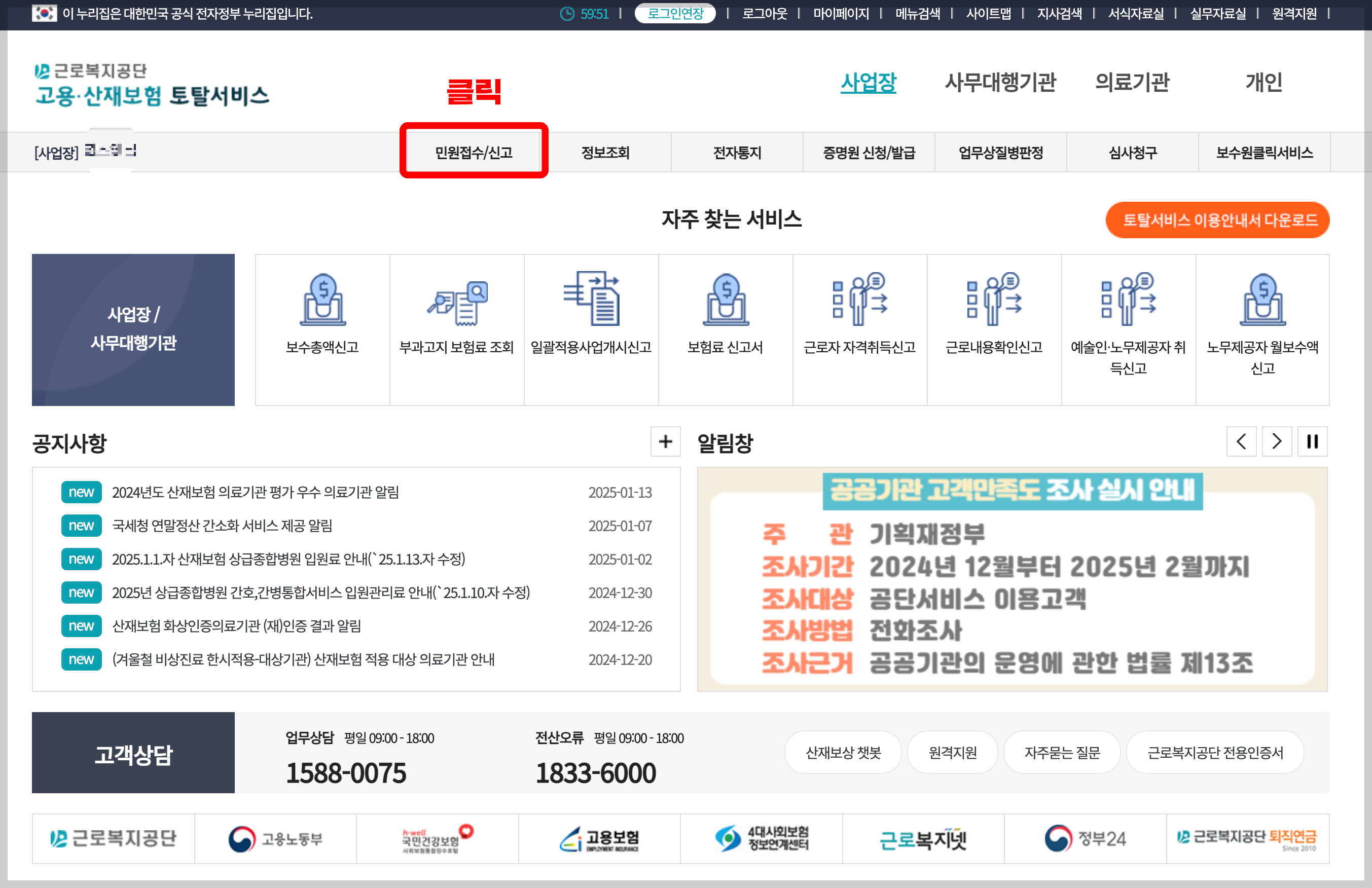
Task: Click the 로그인연장 button
Action: [675, 13]
